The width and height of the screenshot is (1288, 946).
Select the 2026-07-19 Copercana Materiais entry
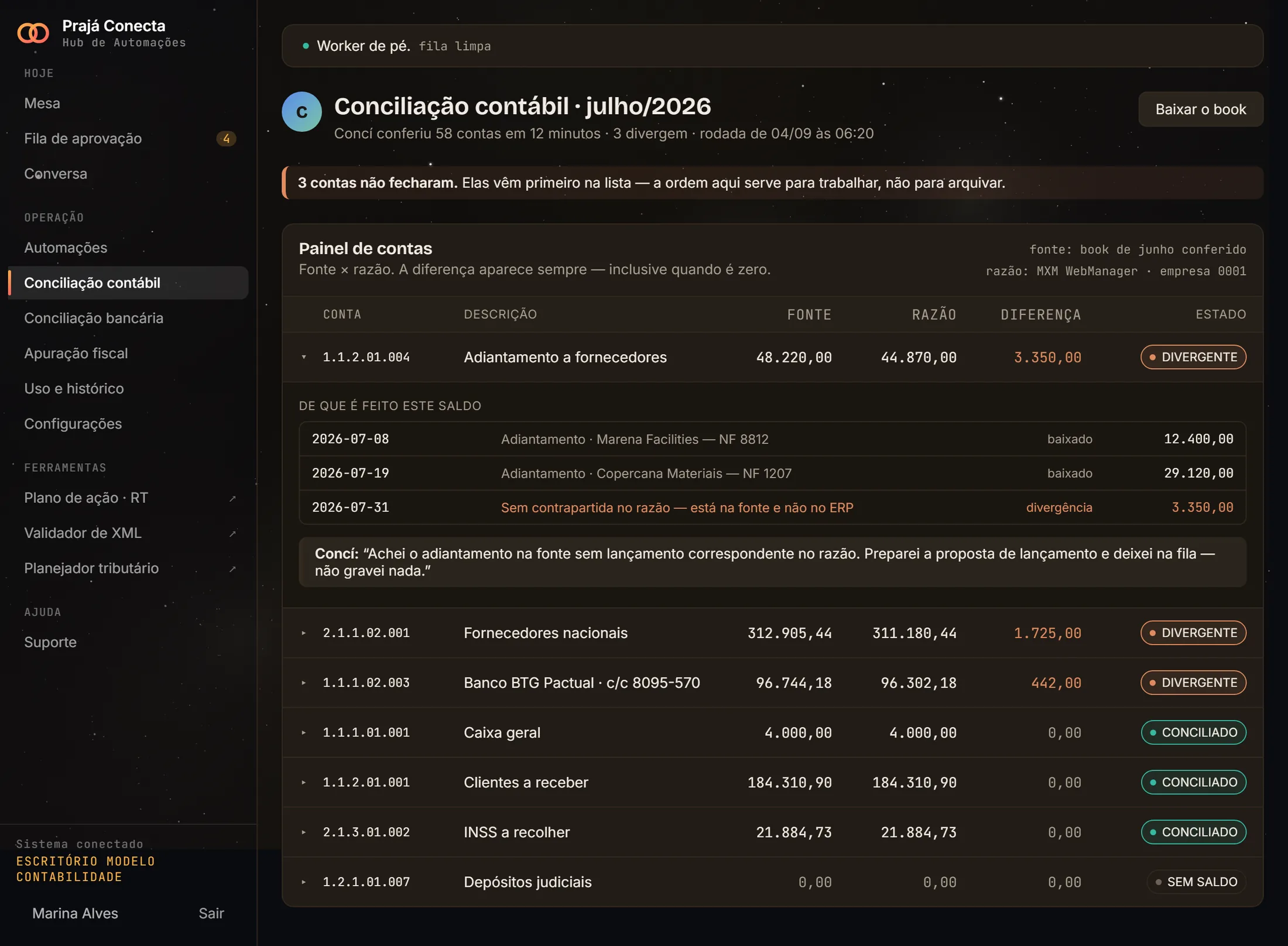tap(772, 473)
